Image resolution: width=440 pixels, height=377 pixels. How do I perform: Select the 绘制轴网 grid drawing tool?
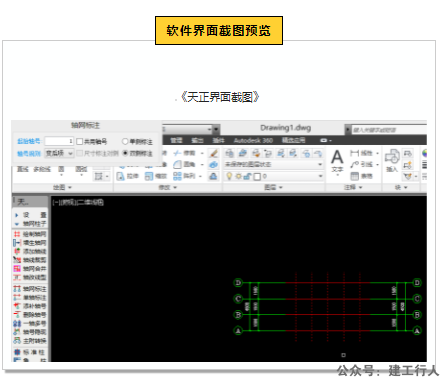[30, 234]
